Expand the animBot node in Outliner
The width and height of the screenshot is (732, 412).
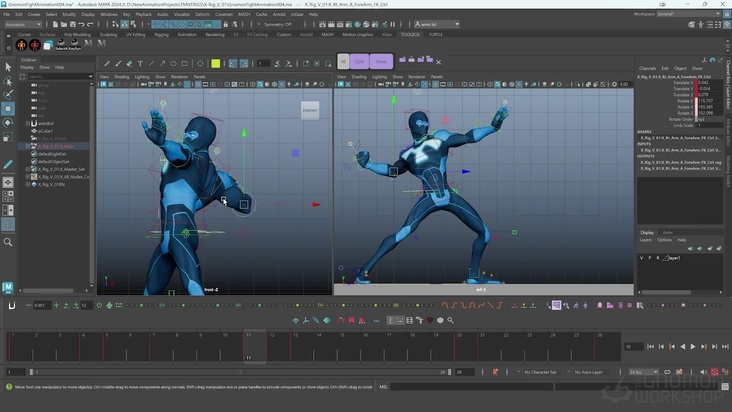(28, 123)
